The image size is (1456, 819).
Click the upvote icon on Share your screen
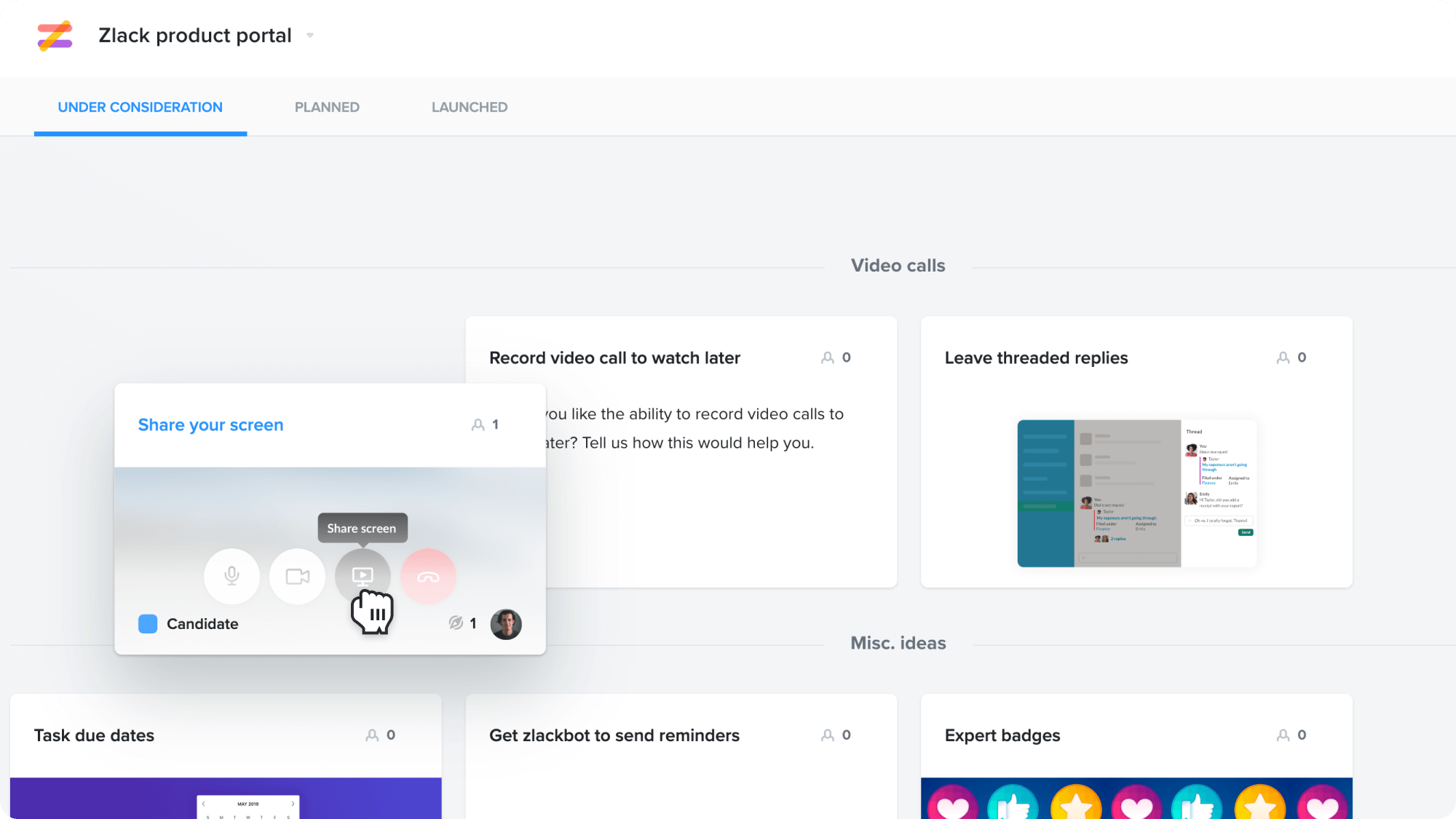[x=478, y=424]
